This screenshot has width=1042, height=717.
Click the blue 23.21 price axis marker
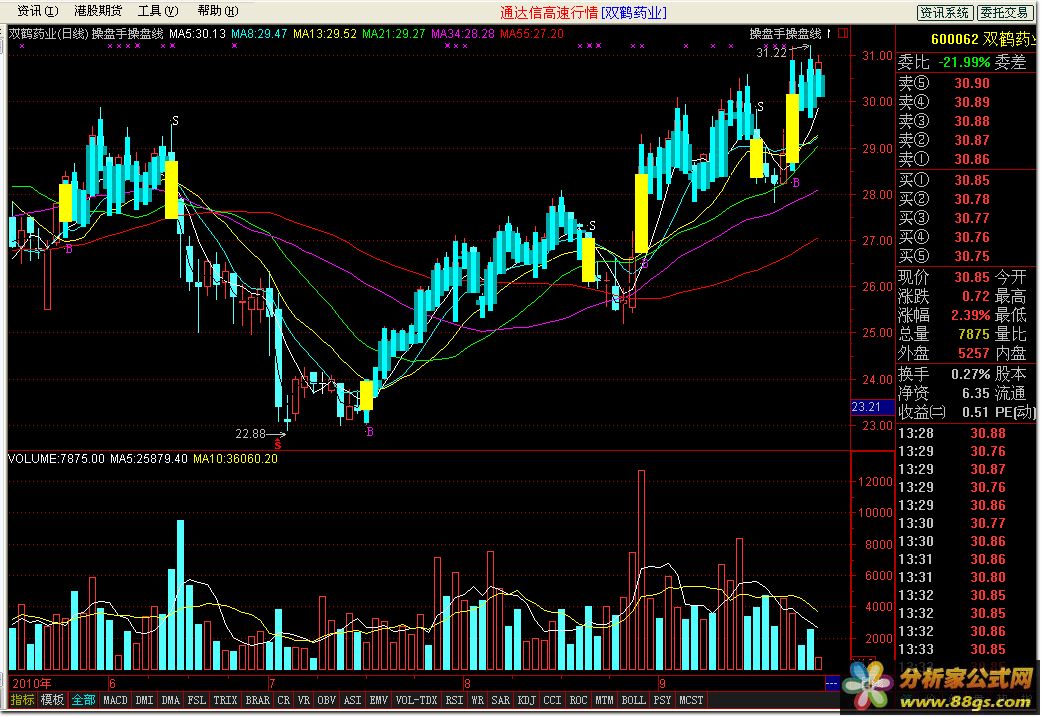871,407
